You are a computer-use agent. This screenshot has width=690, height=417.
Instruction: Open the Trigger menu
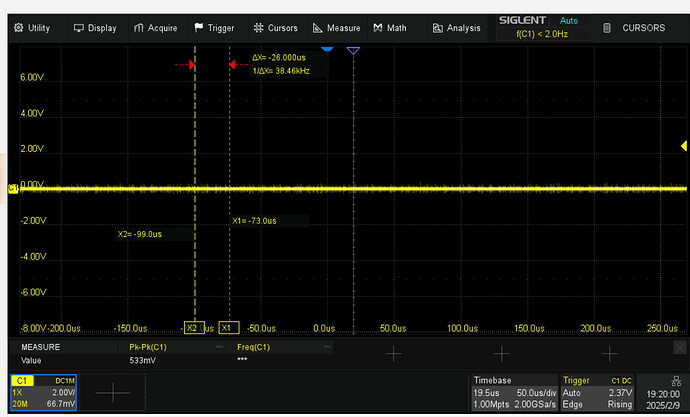[214, 28]
